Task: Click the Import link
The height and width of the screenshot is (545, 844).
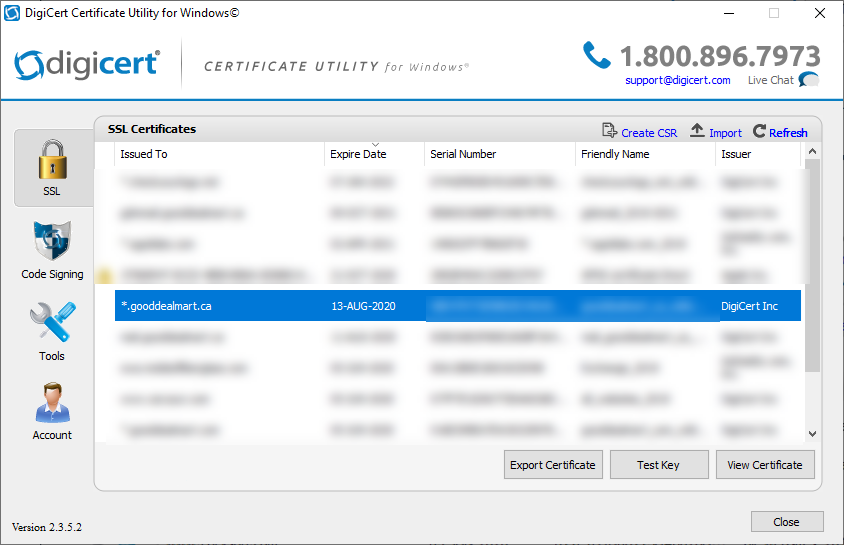Action: pyautogui.click(x=725, y=133)
